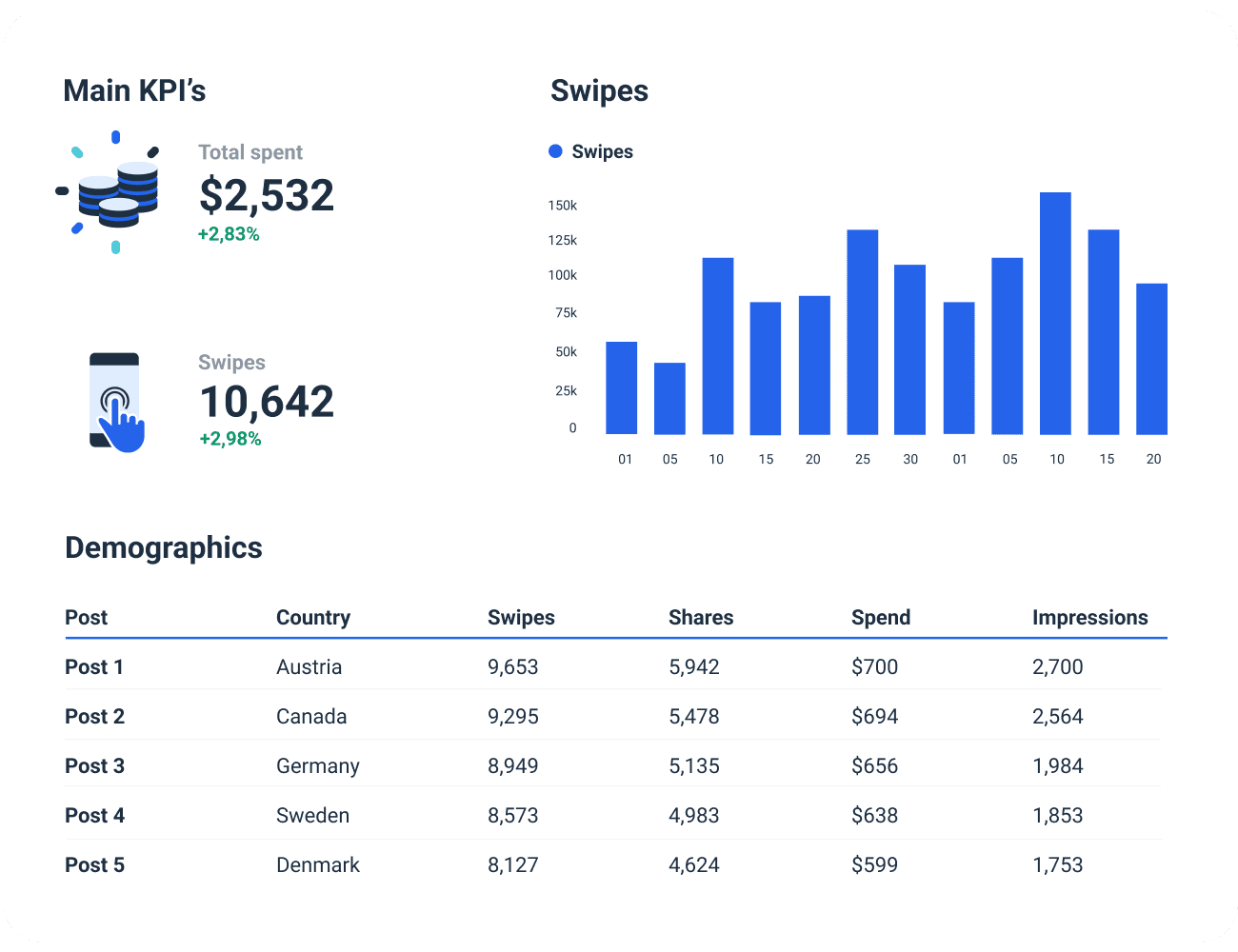Open the Swipes chart title
The width and height of the screenshot is (1238, 952).
pos(599,90)
